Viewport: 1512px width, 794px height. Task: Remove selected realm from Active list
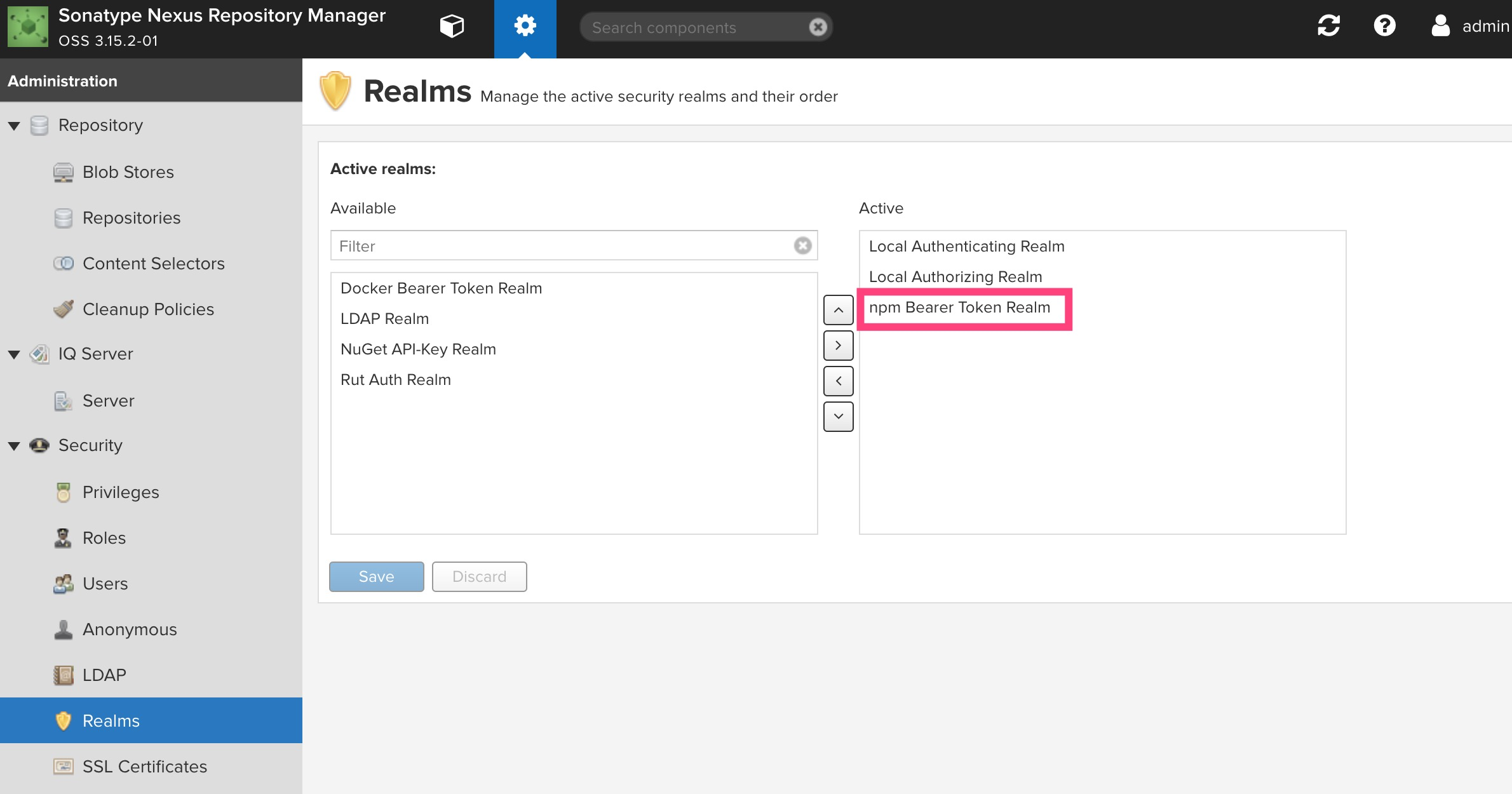click(838, 381)
